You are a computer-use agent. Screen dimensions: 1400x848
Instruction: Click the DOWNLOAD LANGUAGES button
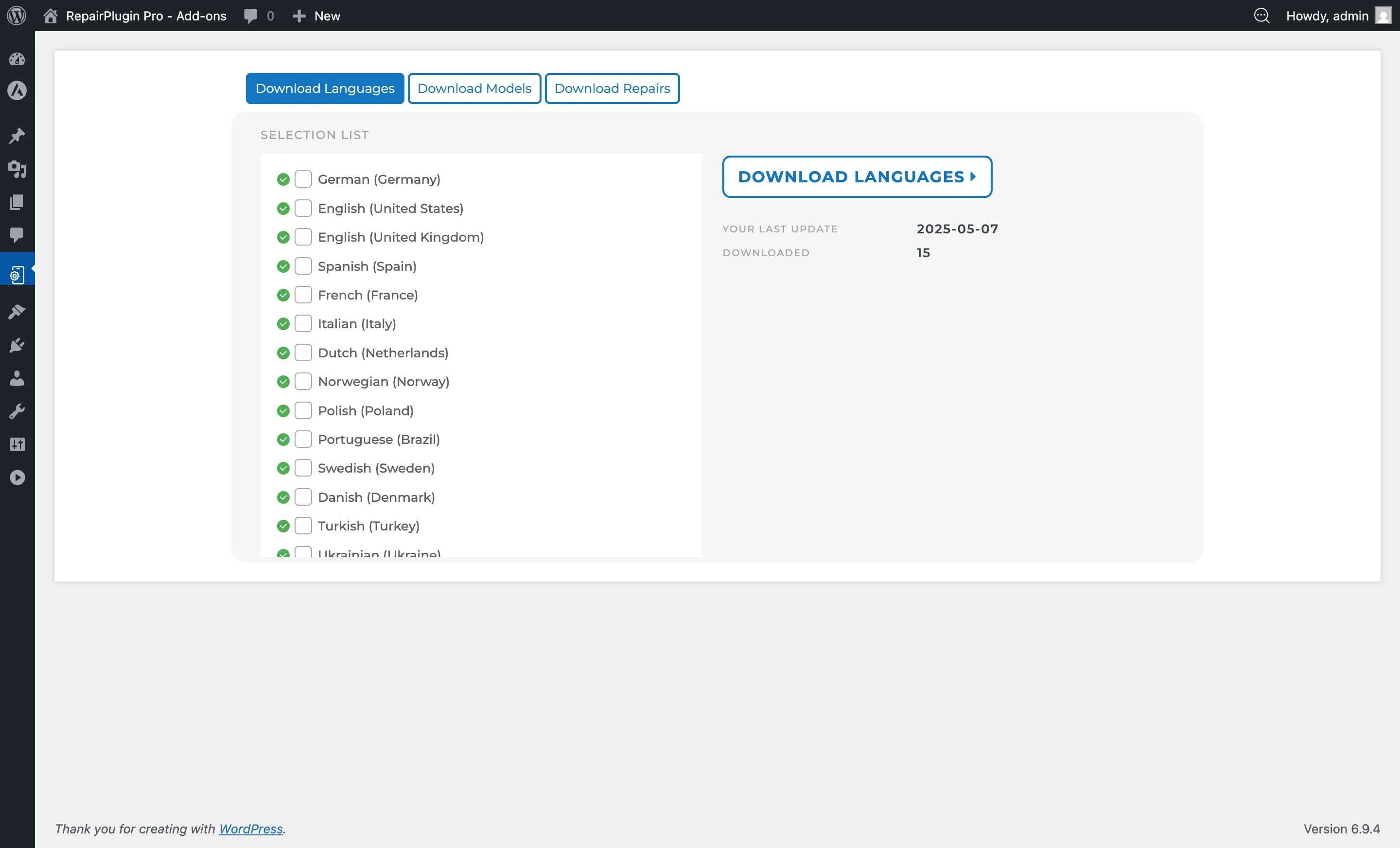(x=857, y=176)
